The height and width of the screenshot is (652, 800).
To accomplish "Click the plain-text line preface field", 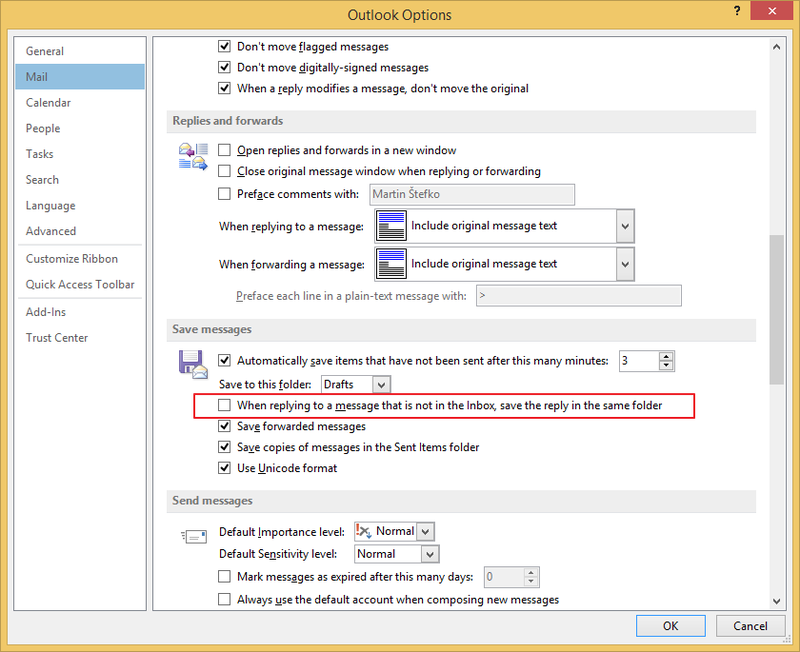I will (579, 296).
